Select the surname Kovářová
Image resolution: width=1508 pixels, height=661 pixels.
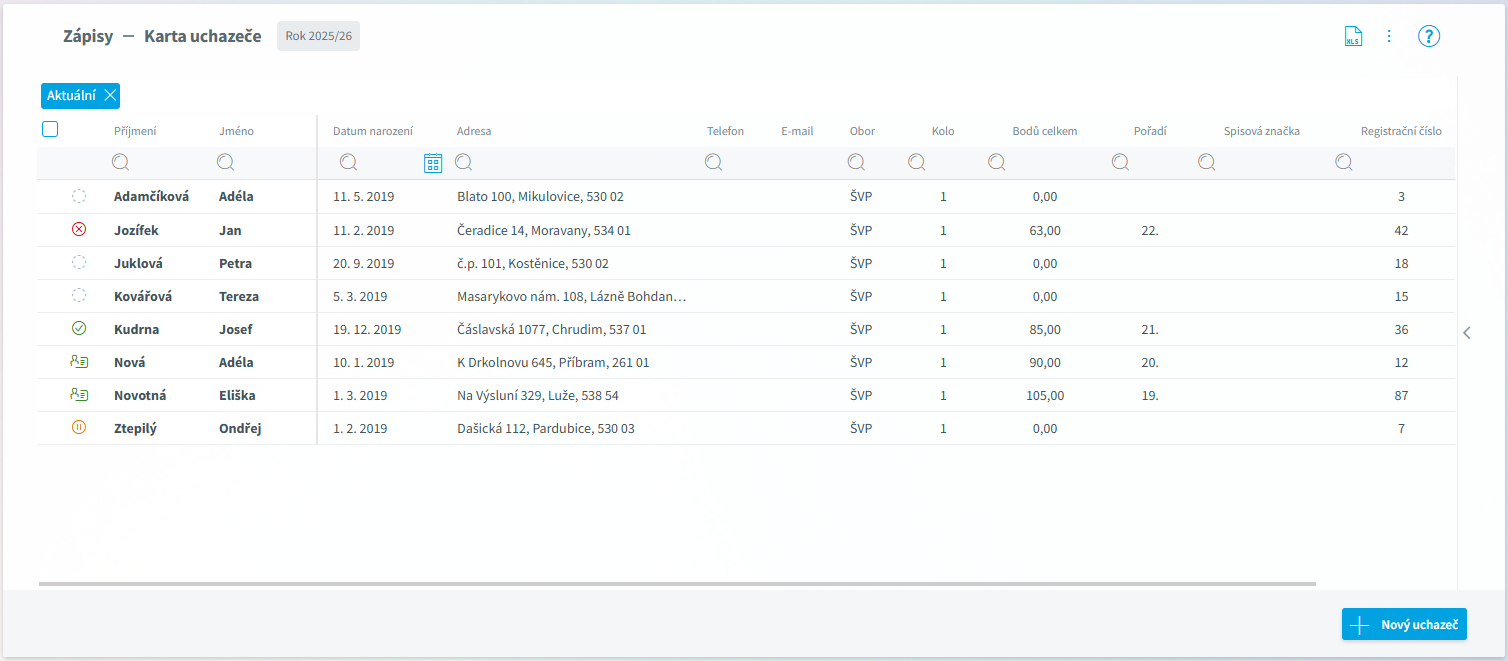pos(143,296)
